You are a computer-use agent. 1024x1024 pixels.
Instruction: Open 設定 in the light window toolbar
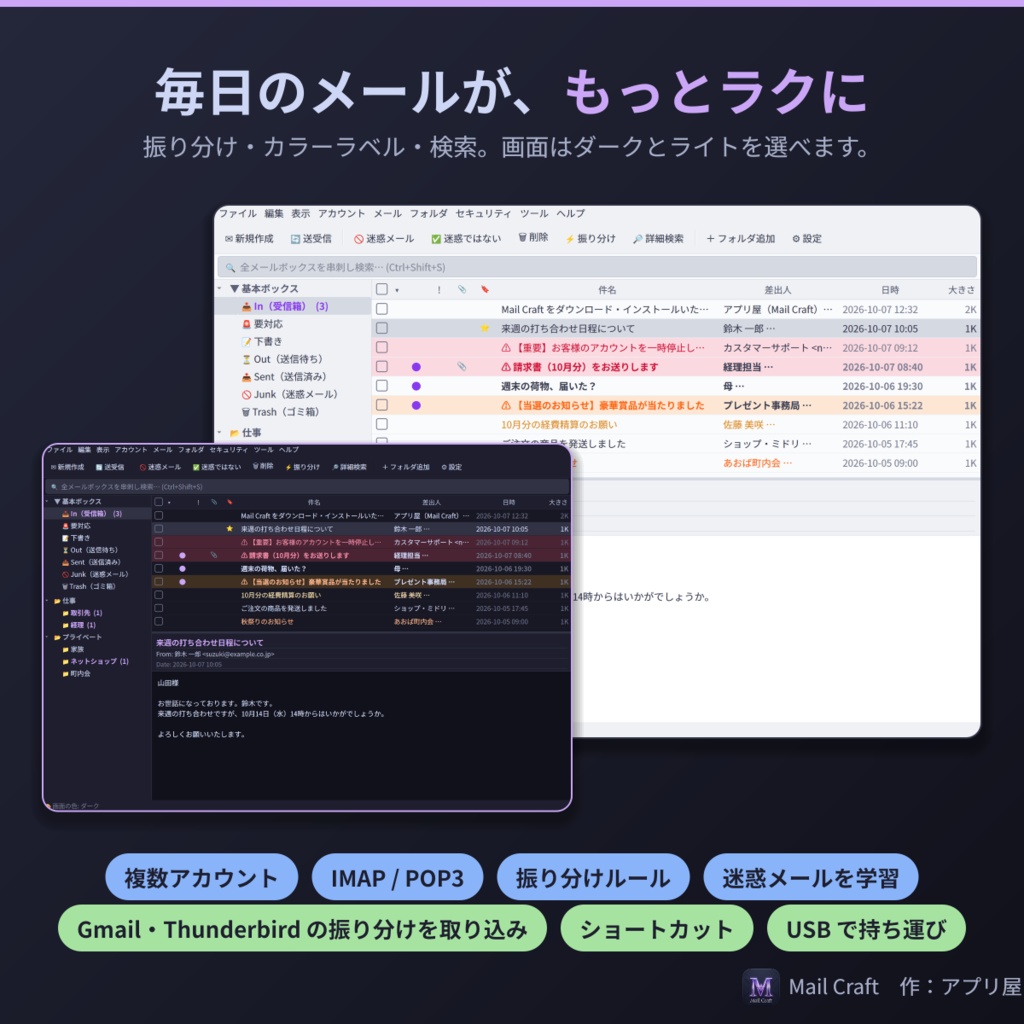807,238
